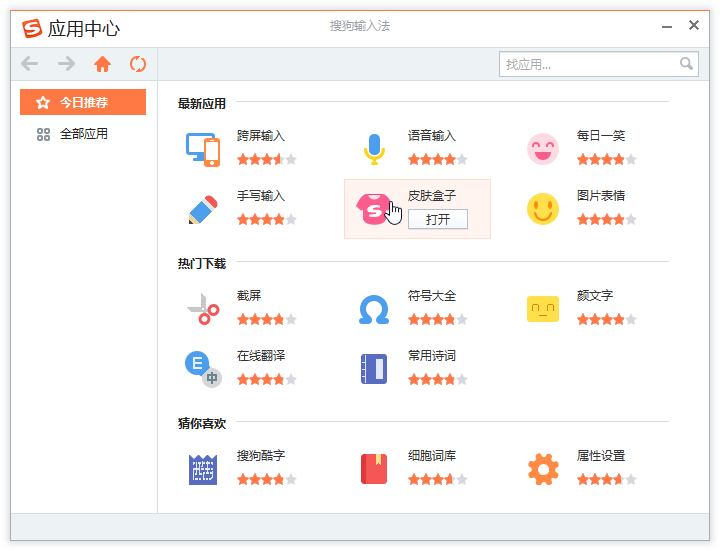Image resolution: width=721 pixels, height=552 pixels.
Task: Open the 手写输入 pencil icon
Action: pos(203,209)
